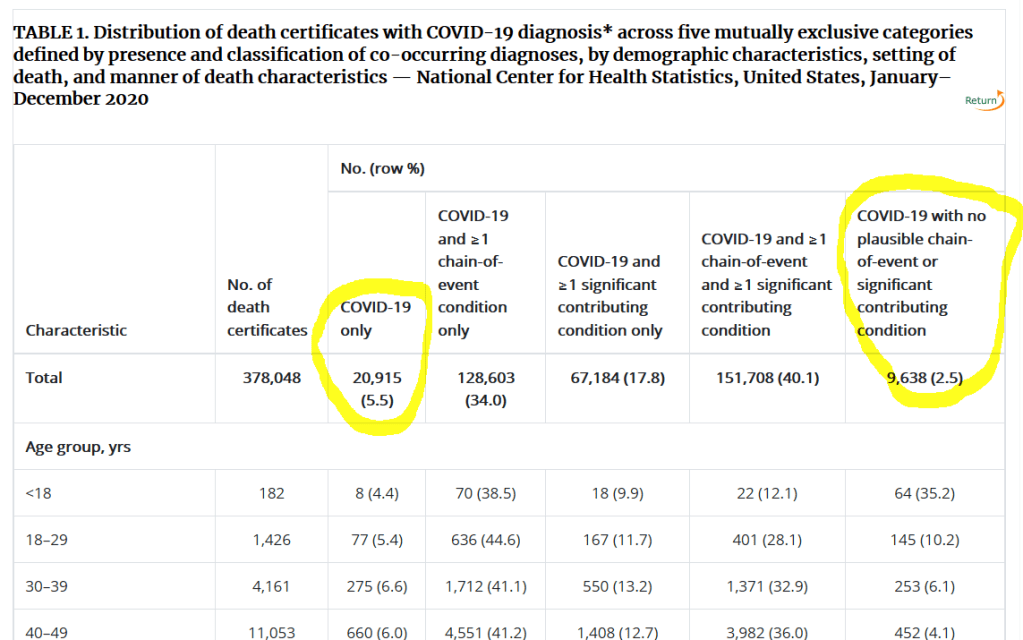This screenshot has width=1023, height=640.
Task: Click the Return link
Action: (979, 100)
